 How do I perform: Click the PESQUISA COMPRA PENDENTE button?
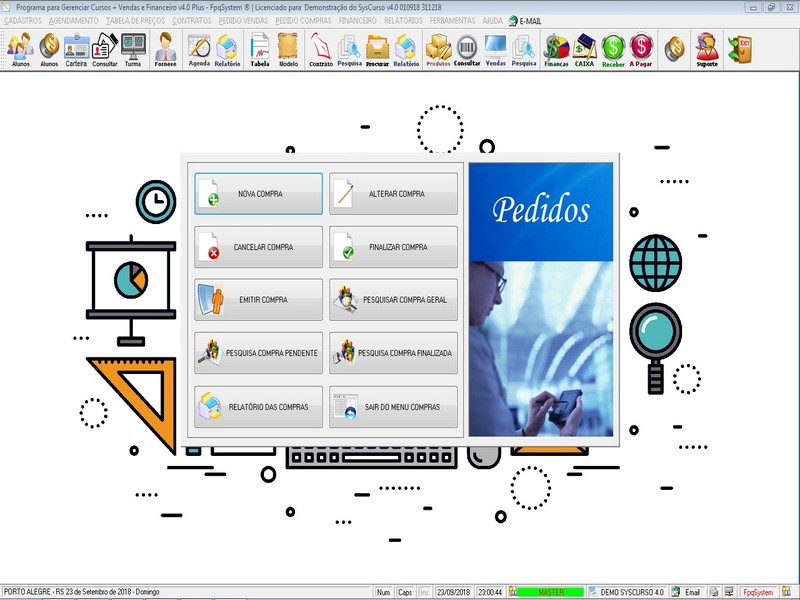pyautogui.click(x=258, y=353)
